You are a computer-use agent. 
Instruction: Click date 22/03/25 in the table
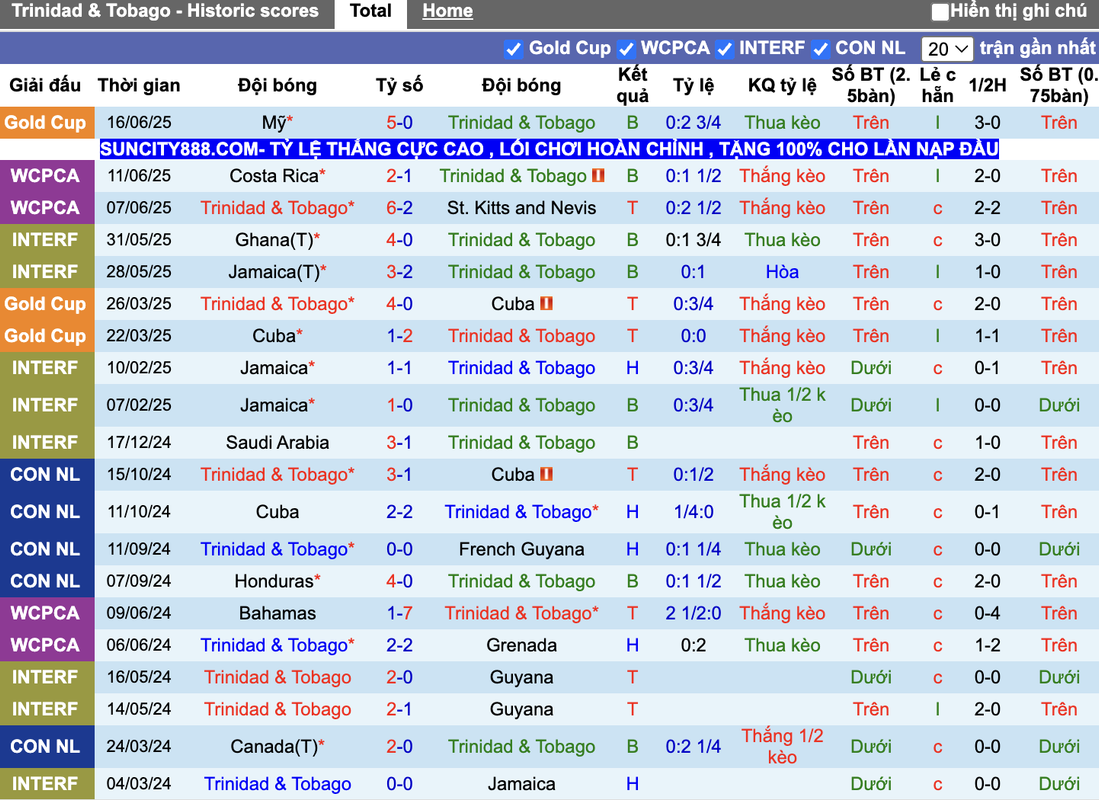(x=139, y=336)
